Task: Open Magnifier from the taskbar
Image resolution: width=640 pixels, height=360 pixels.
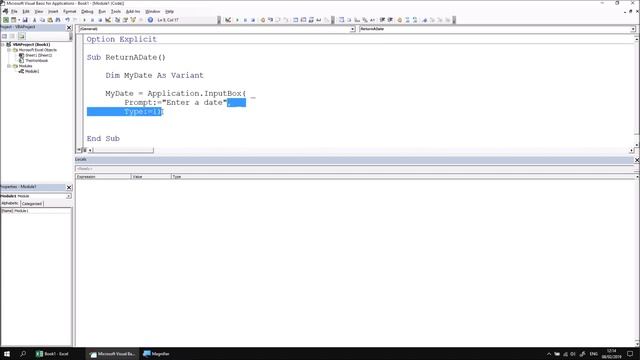Action: coord(156,354)
